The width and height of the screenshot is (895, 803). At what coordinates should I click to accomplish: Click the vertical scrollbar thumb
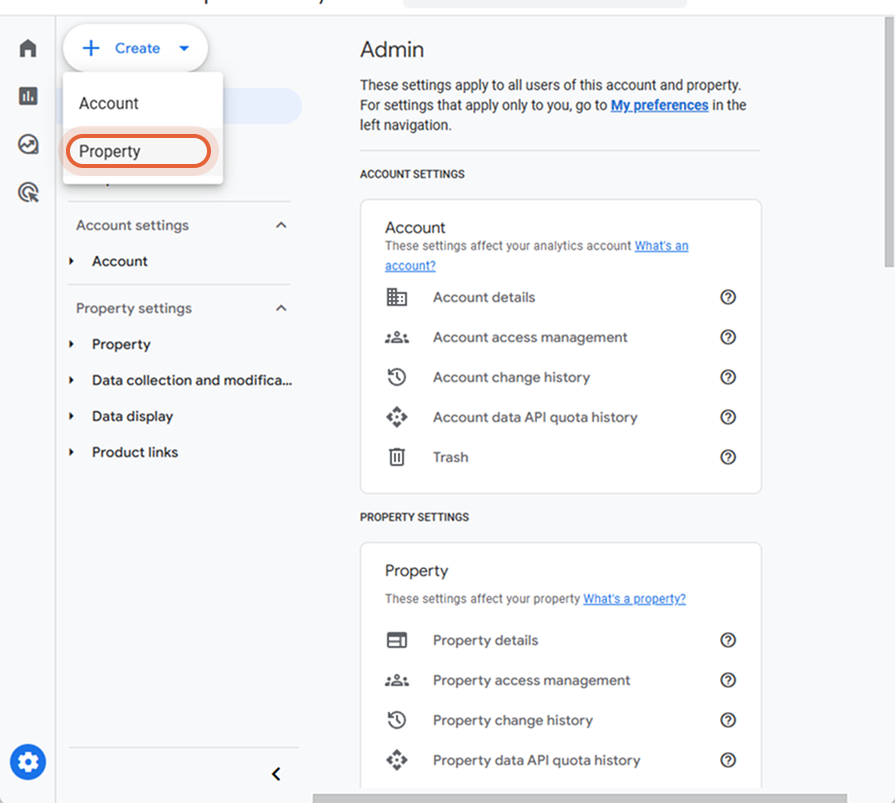889,142
